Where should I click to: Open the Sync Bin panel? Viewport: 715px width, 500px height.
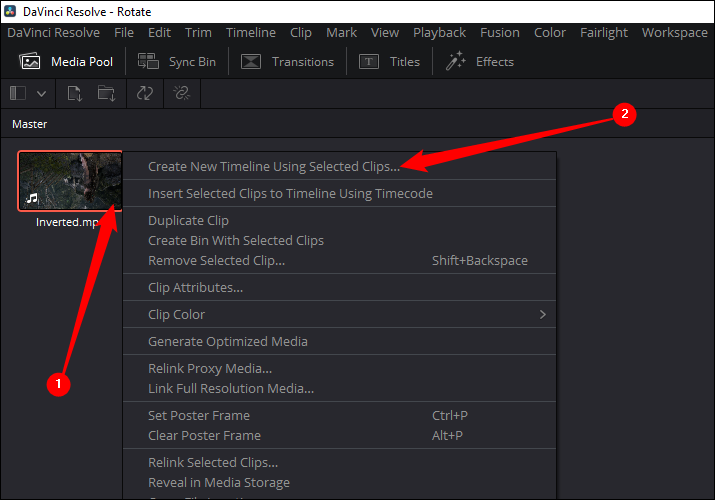point(178,62)
